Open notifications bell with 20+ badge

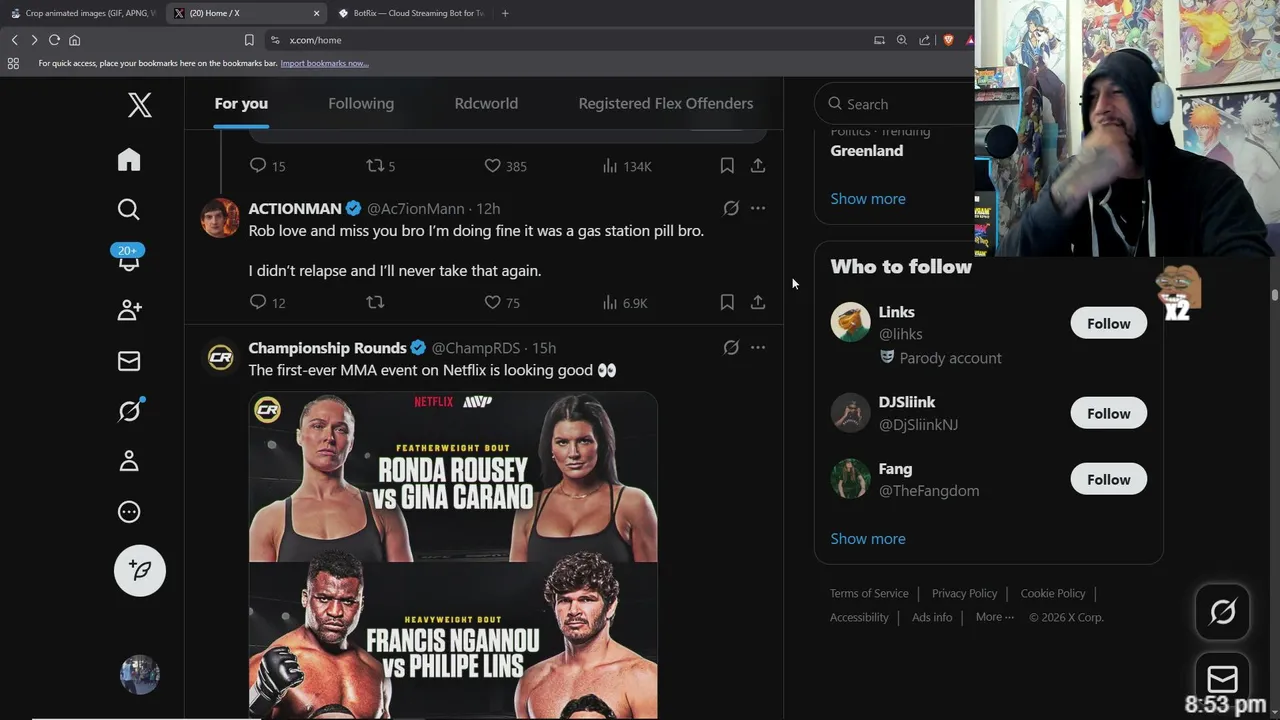[129, 259]
